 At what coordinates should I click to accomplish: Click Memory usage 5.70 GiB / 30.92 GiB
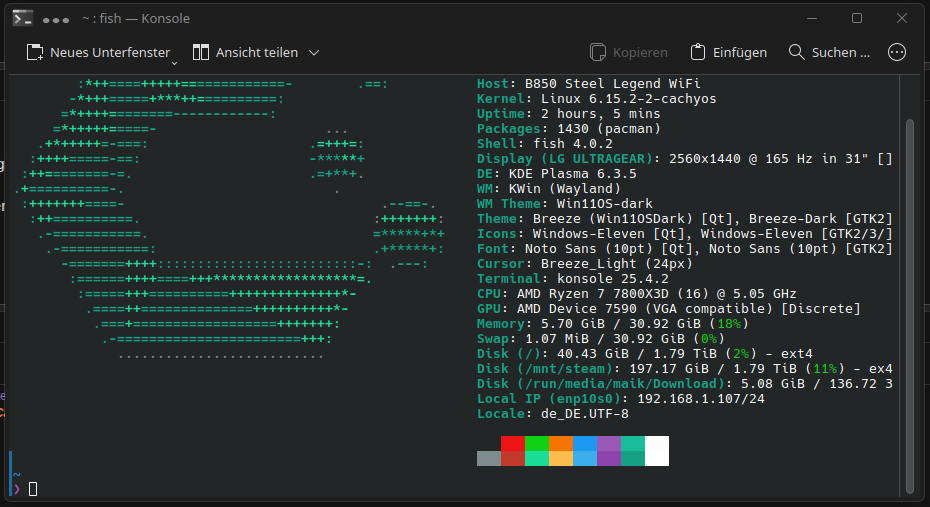pyautogui.click(x=621, y=324)
